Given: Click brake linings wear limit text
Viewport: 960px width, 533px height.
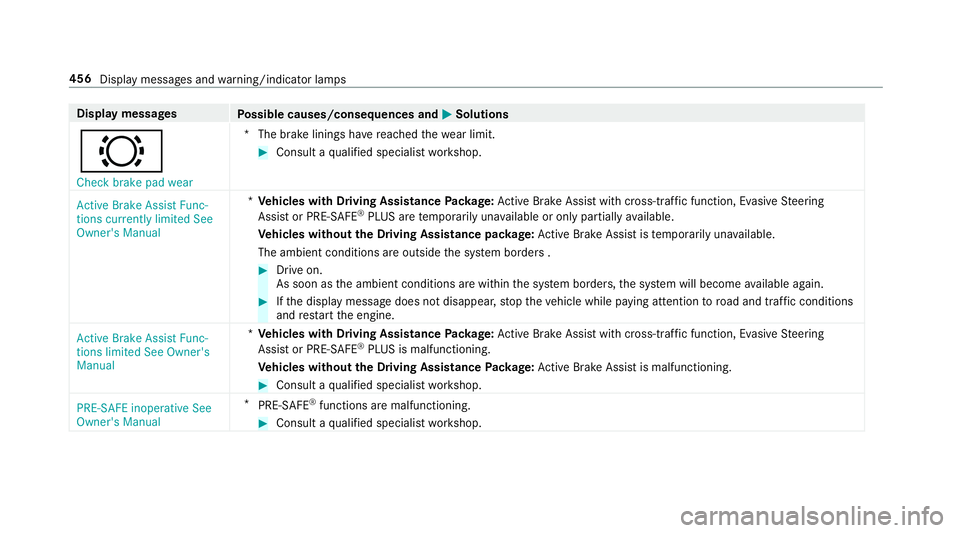Looking at the screenshot, I should (x=377, y=134).
